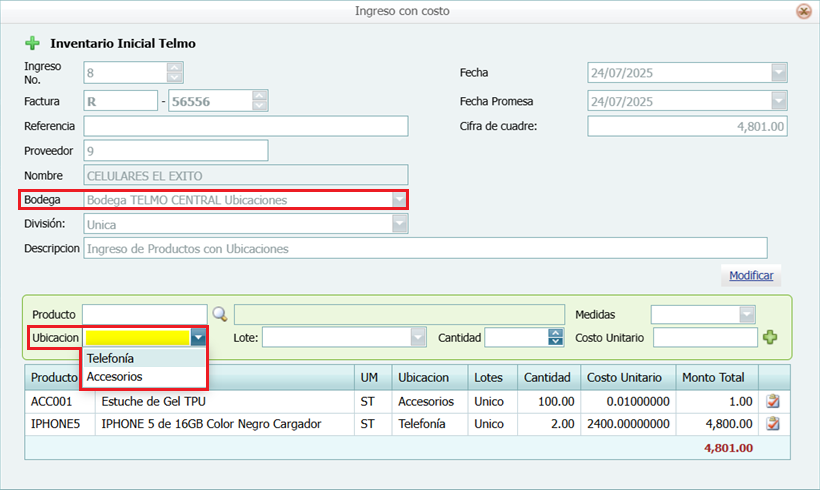Open the Ubicacion dropdown arrow

[199, 338]
